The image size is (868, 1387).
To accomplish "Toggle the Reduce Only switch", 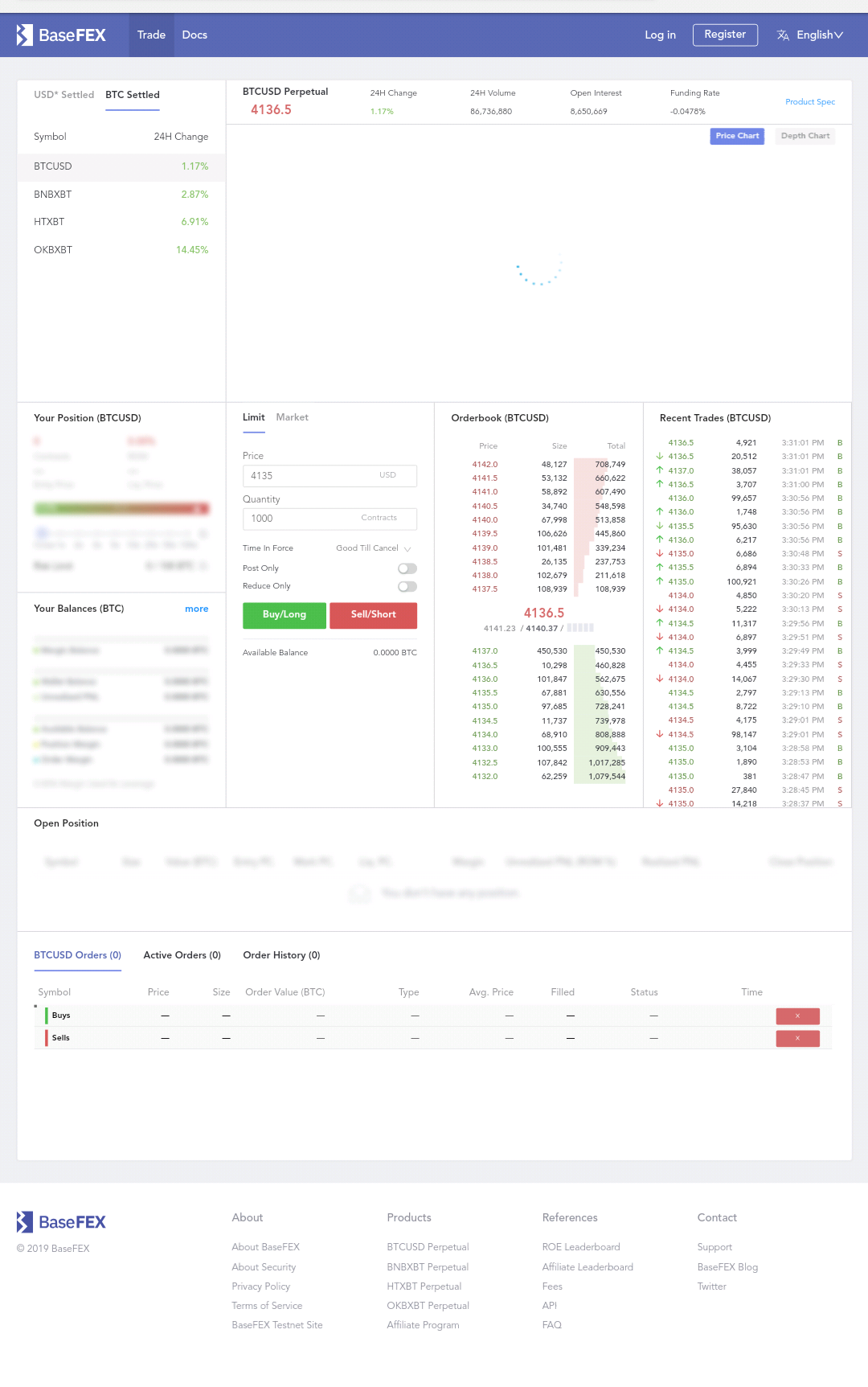I will [407, 587].
